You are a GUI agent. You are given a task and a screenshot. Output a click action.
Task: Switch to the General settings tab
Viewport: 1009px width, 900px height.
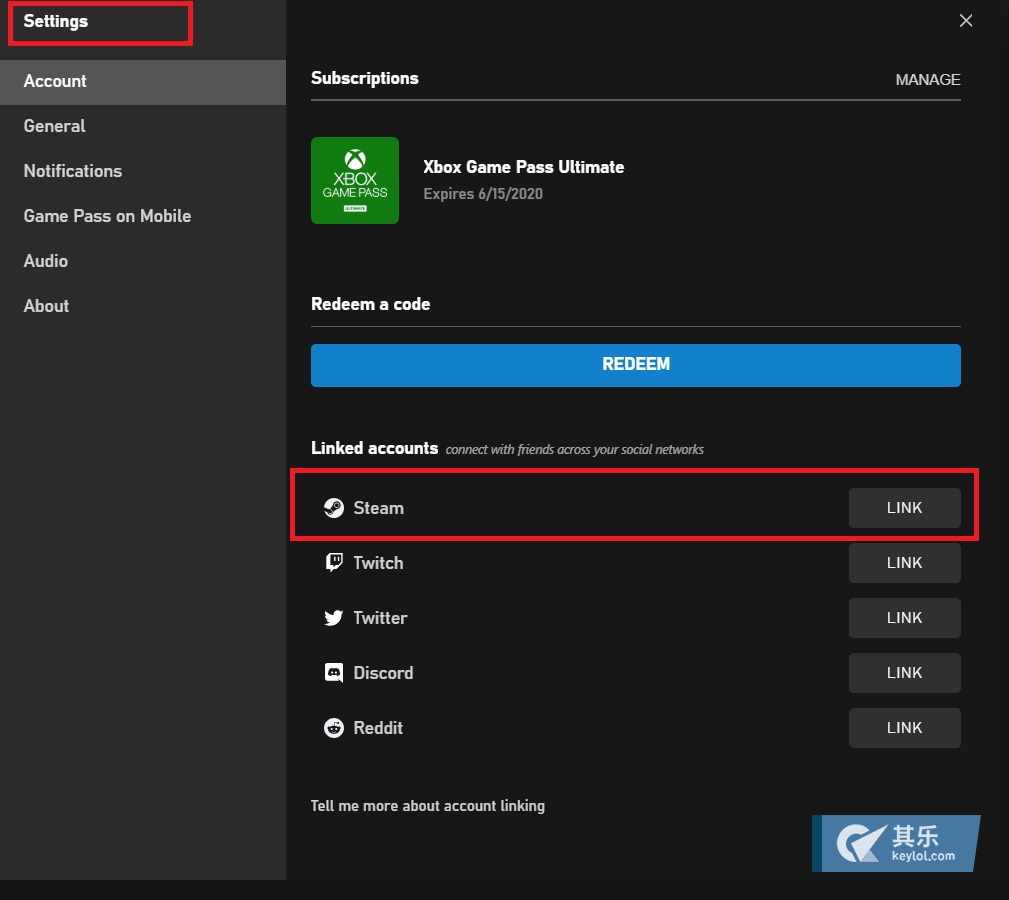tap(54, 126)
